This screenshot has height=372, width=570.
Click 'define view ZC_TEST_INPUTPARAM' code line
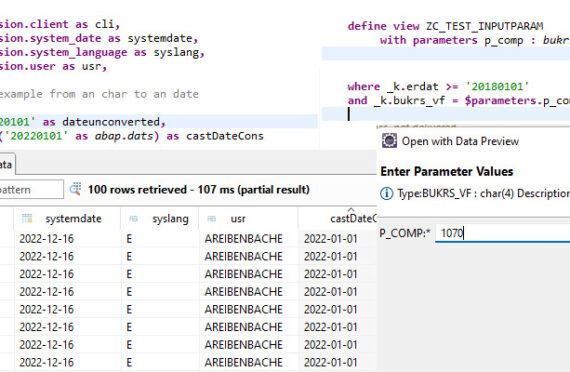point(445,26)
